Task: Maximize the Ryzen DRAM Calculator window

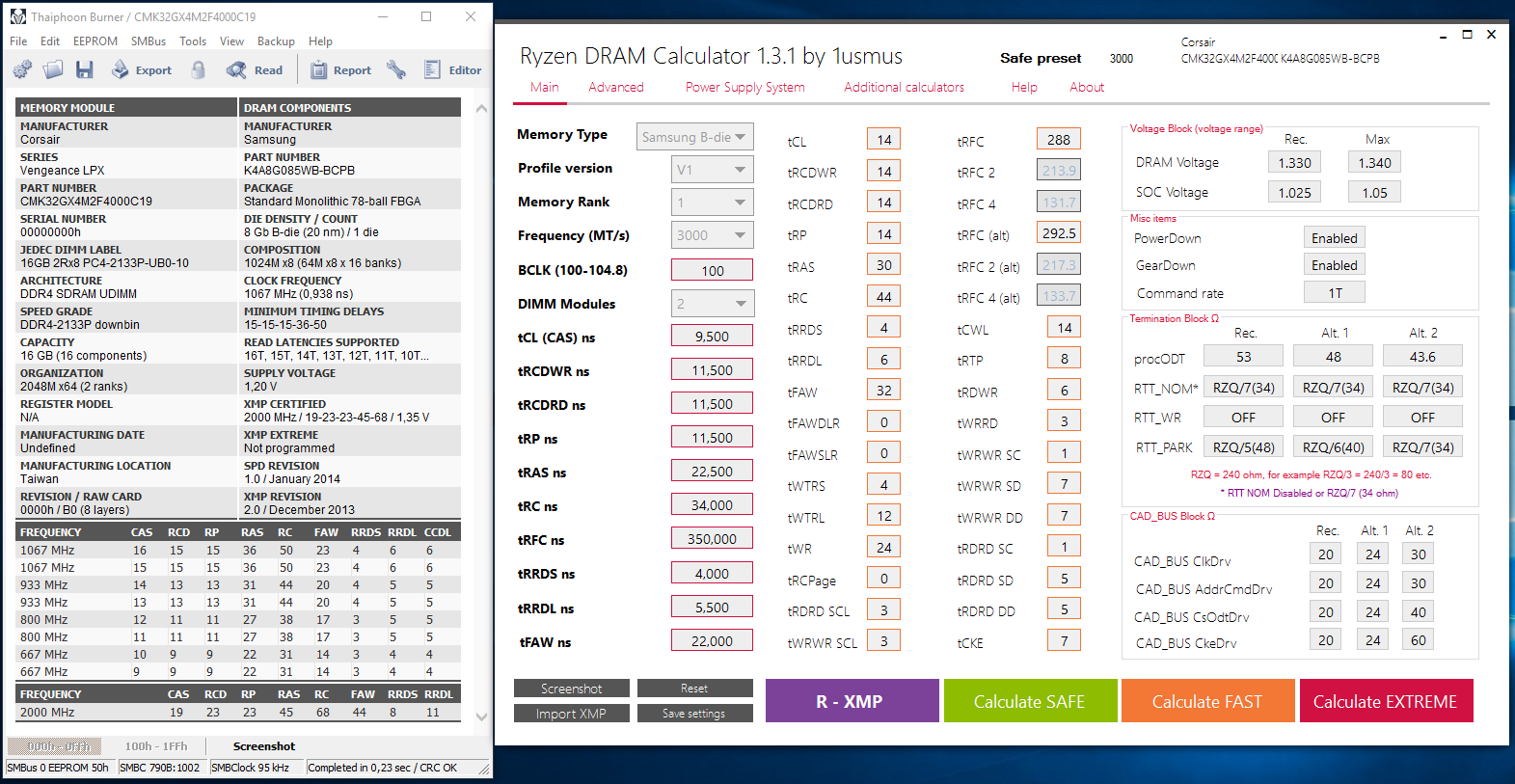Action: pyautogui.click(x=1467, y=35)
